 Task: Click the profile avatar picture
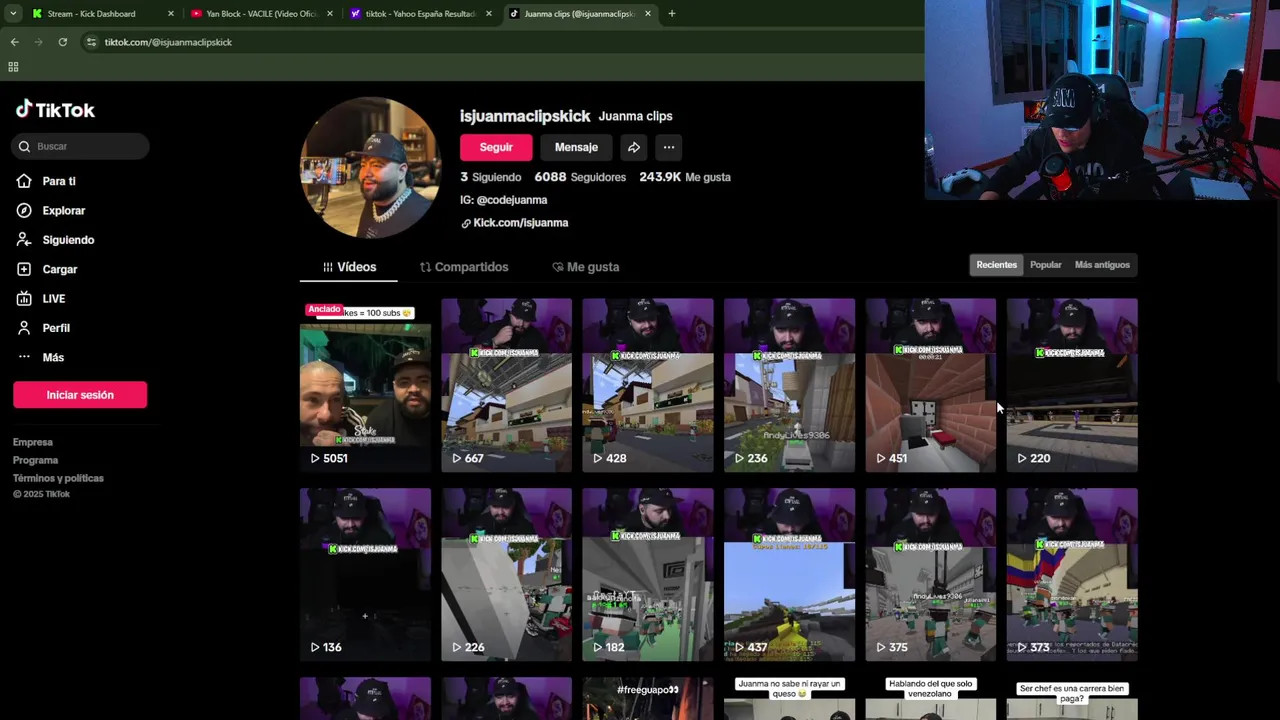click(370, 168)
